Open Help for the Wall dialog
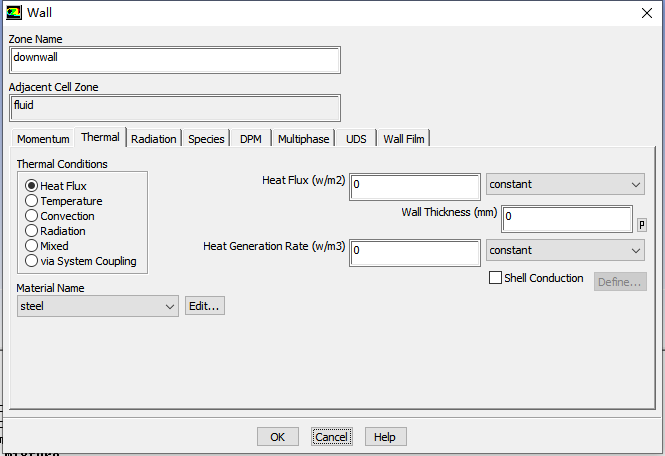 385,437
